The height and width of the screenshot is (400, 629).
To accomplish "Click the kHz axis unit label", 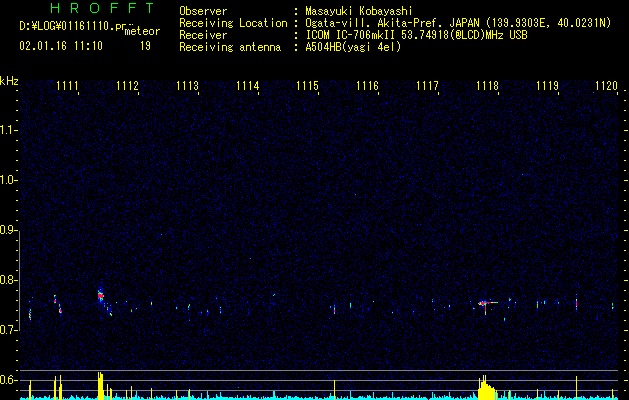I will 9,81.
